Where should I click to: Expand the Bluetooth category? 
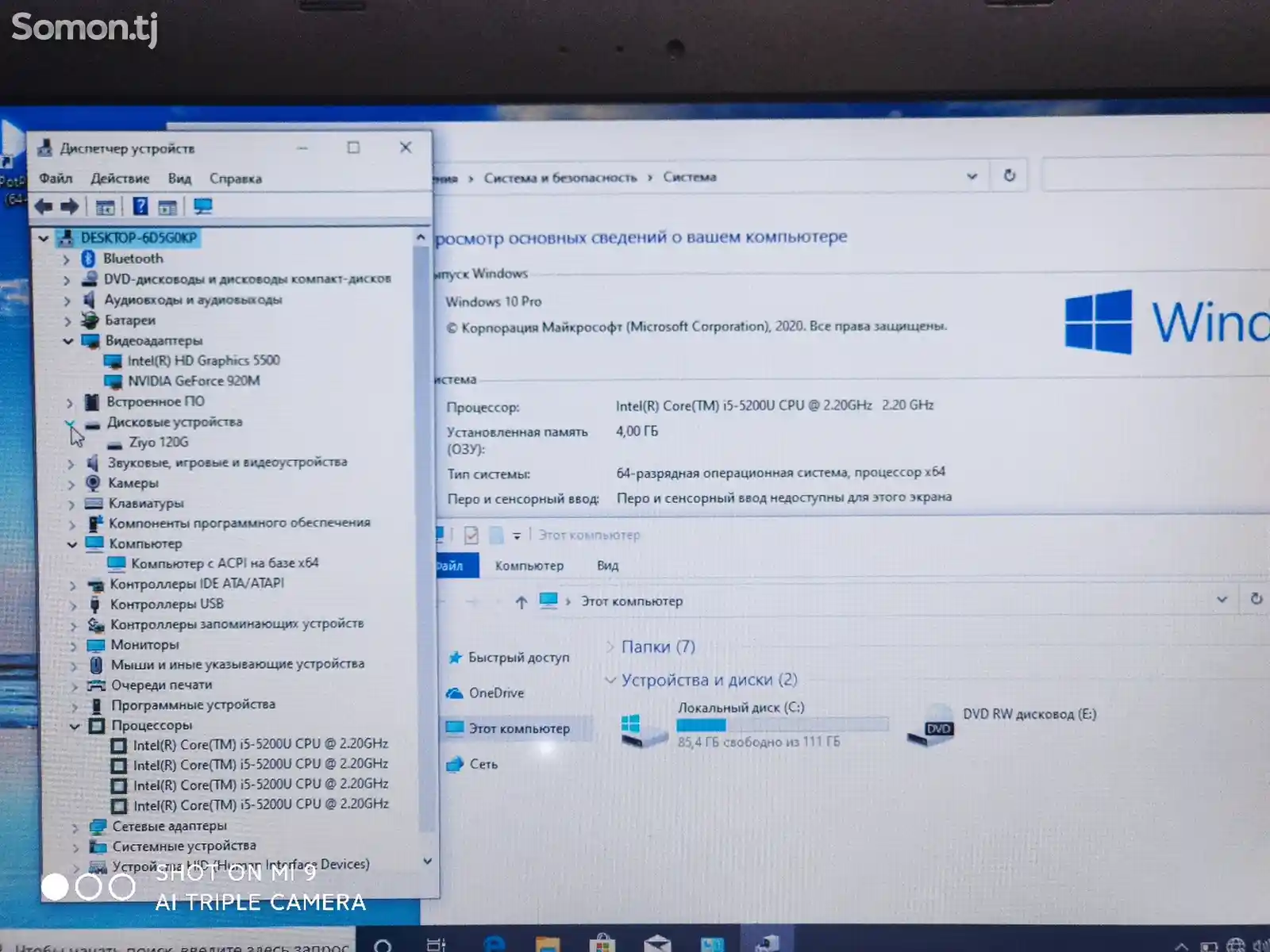[66, 259]
